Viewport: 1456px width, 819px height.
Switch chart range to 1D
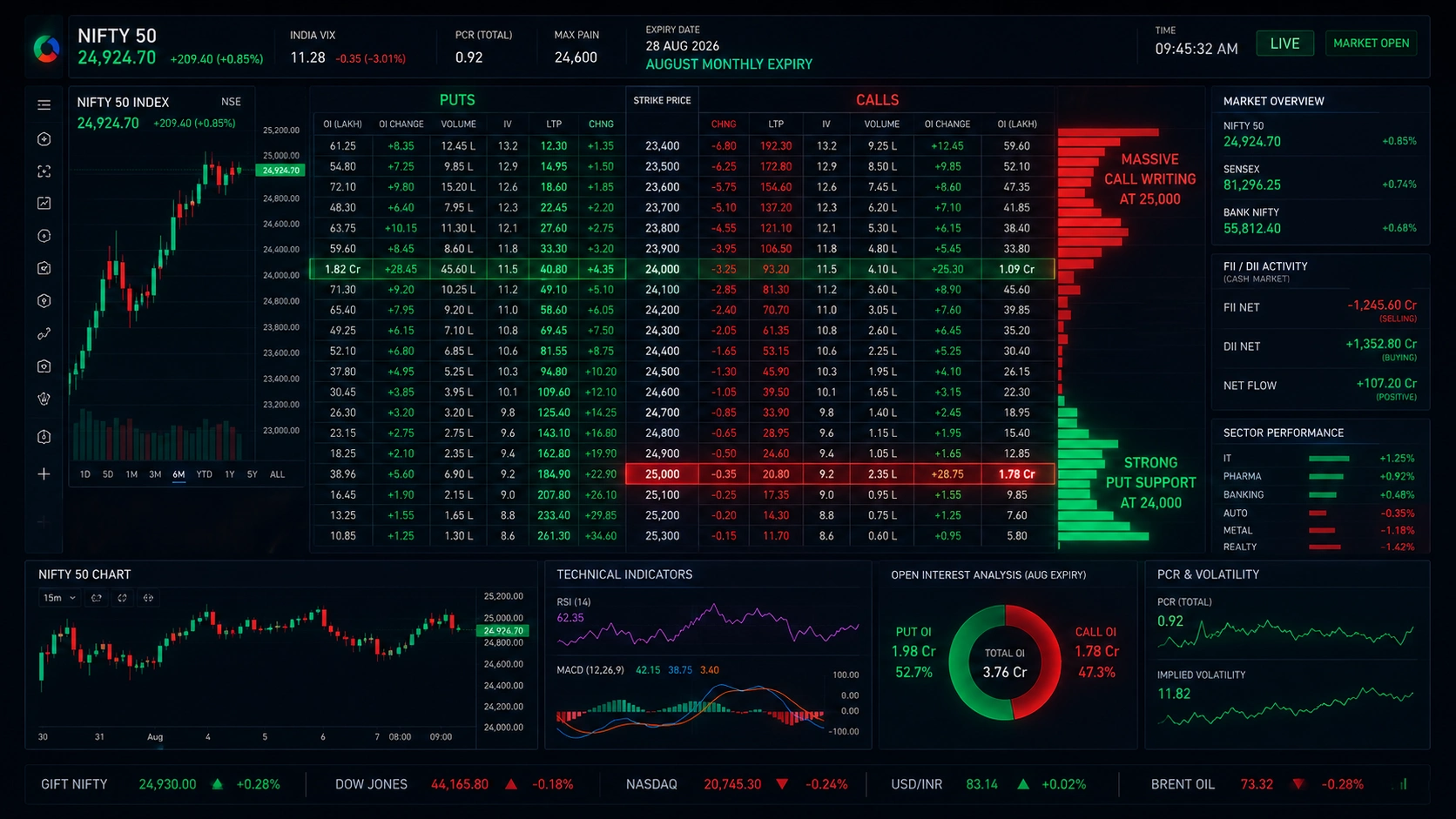[x=84, y=474]
